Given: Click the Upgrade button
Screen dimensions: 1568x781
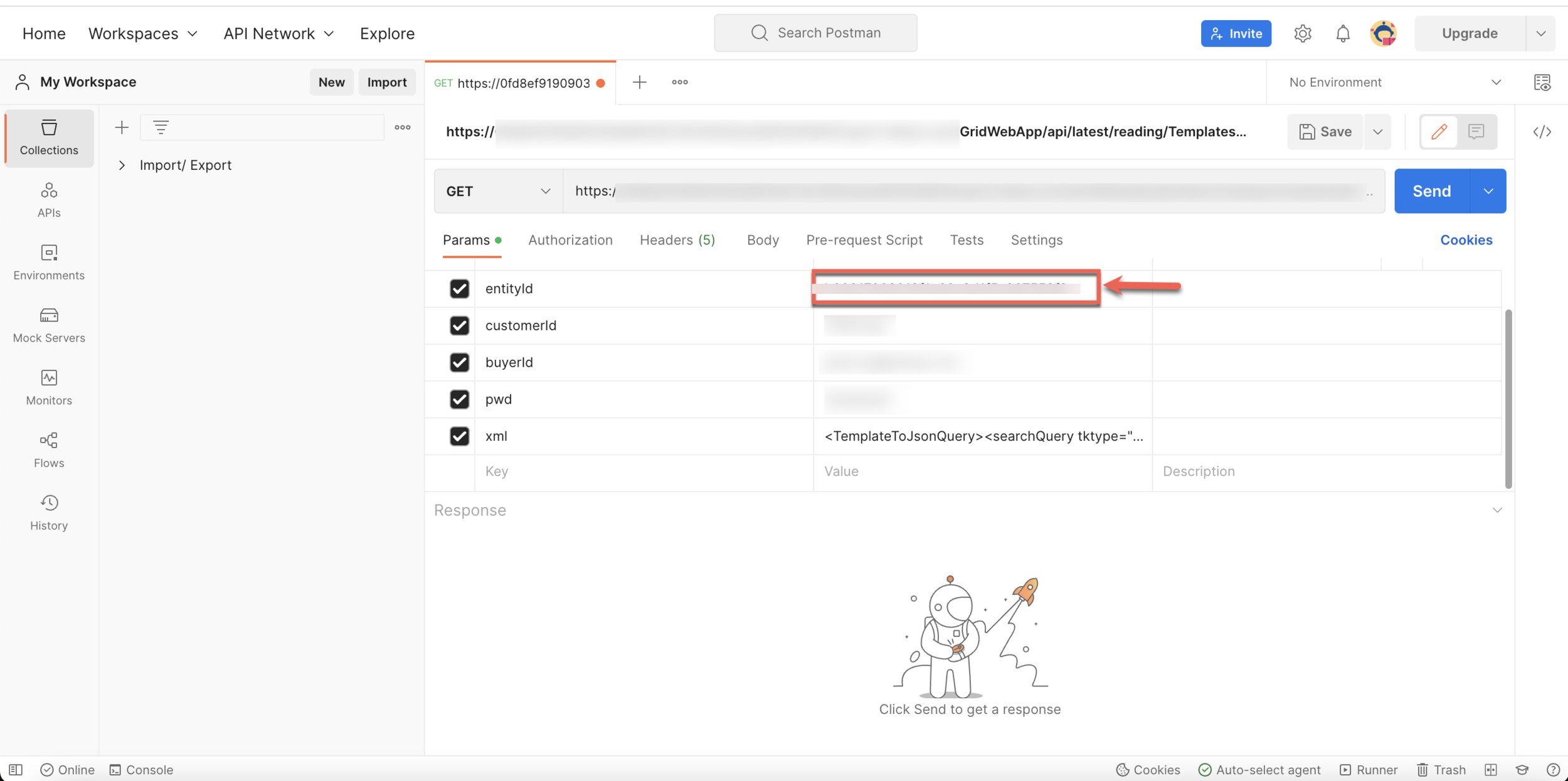Looking at the screenshot, I should tap(1470, 33).
